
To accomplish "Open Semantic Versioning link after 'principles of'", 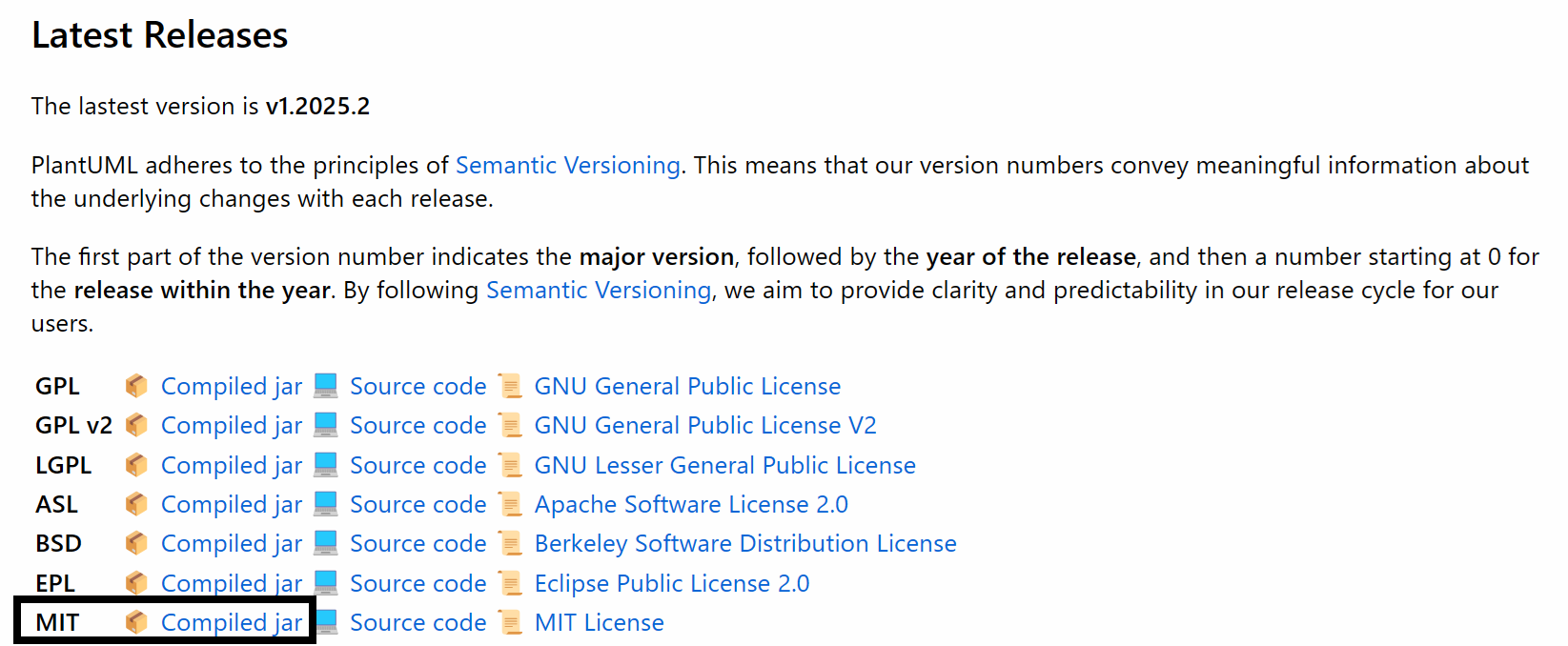I will pyautogui.click(x=568, y=165).
